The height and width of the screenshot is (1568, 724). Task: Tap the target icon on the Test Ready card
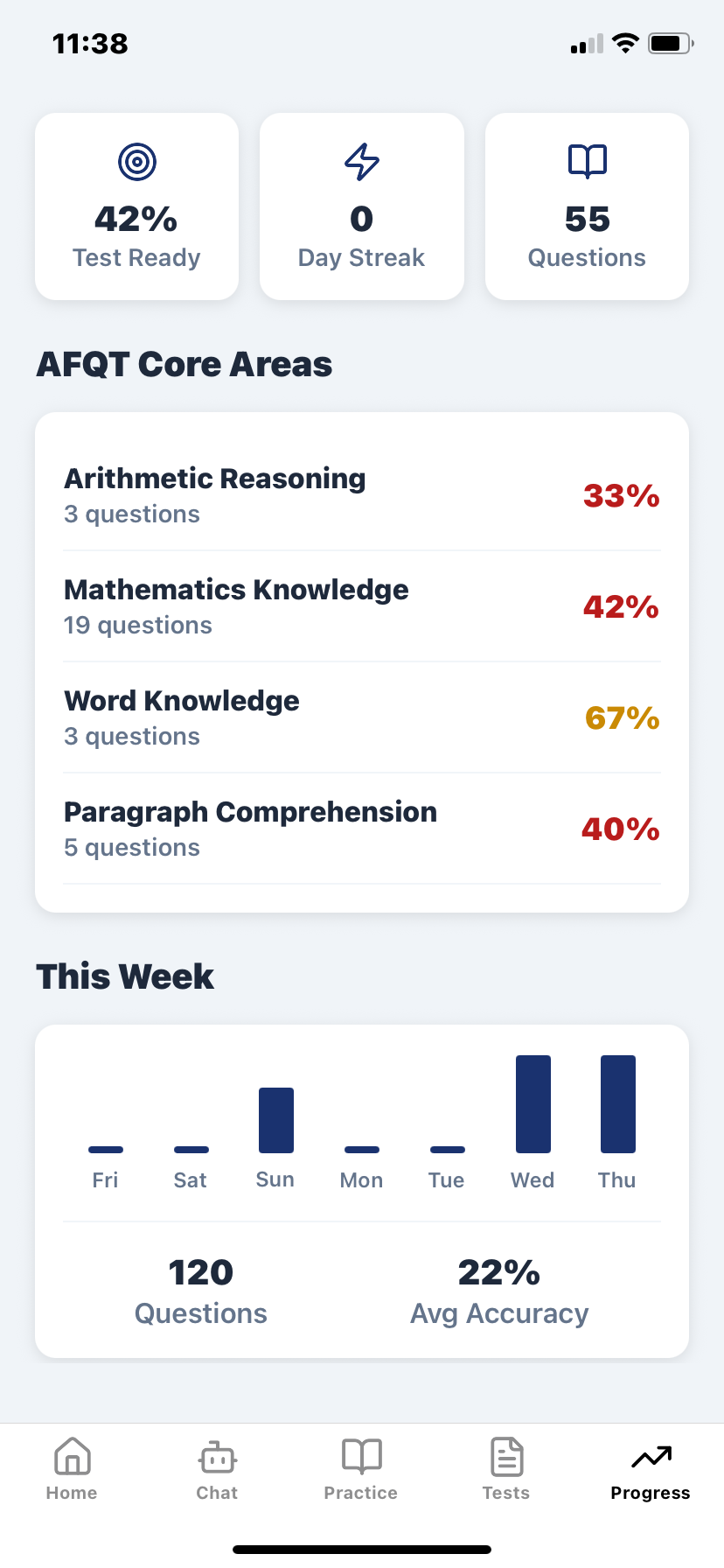(136, 161)
